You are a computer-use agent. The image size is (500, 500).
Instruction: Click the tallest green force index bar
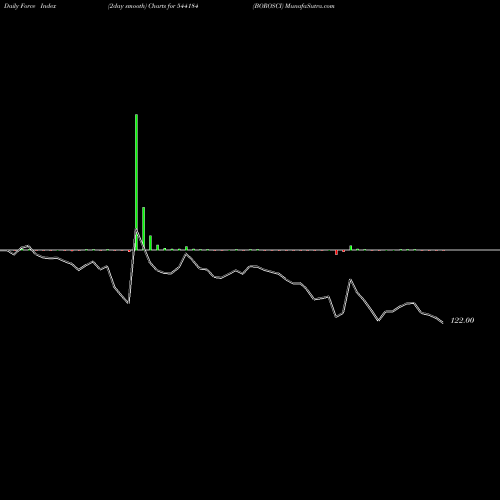136,182
